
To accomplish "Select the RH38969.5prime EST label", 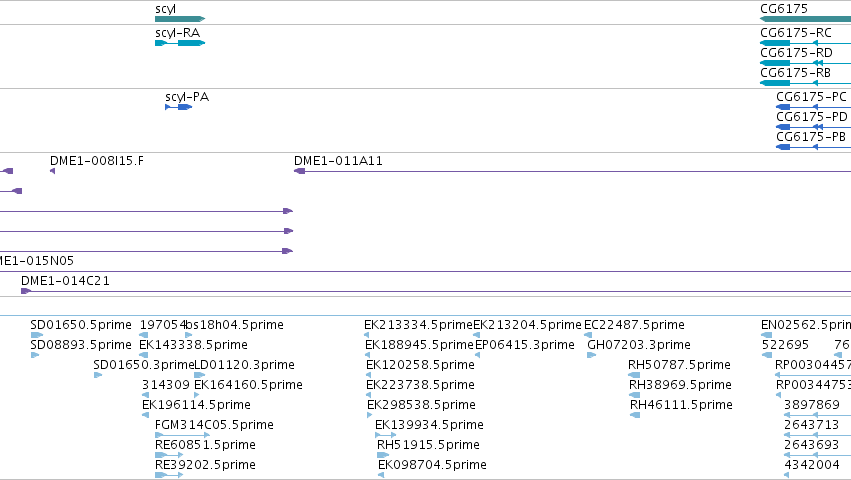I will coord(681,385).
